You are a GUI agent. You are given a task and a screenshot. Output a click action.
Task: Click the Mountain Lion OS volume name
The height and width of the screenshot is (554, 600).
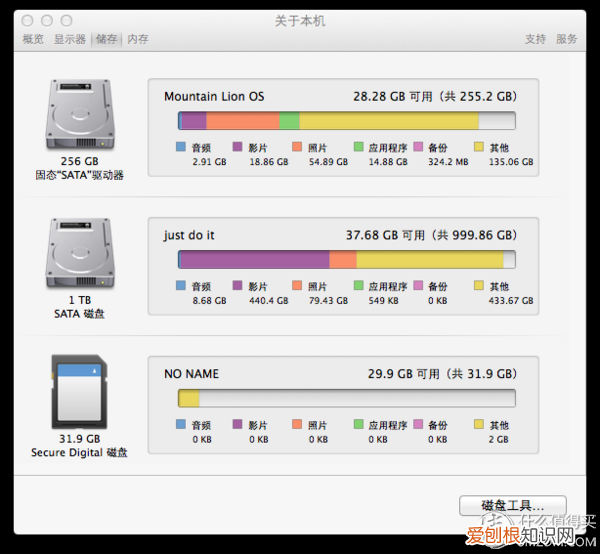214,96
